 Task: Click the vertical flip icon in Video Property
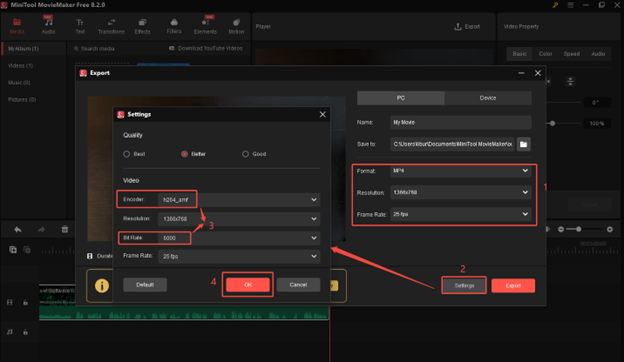[x=570, y=82]
